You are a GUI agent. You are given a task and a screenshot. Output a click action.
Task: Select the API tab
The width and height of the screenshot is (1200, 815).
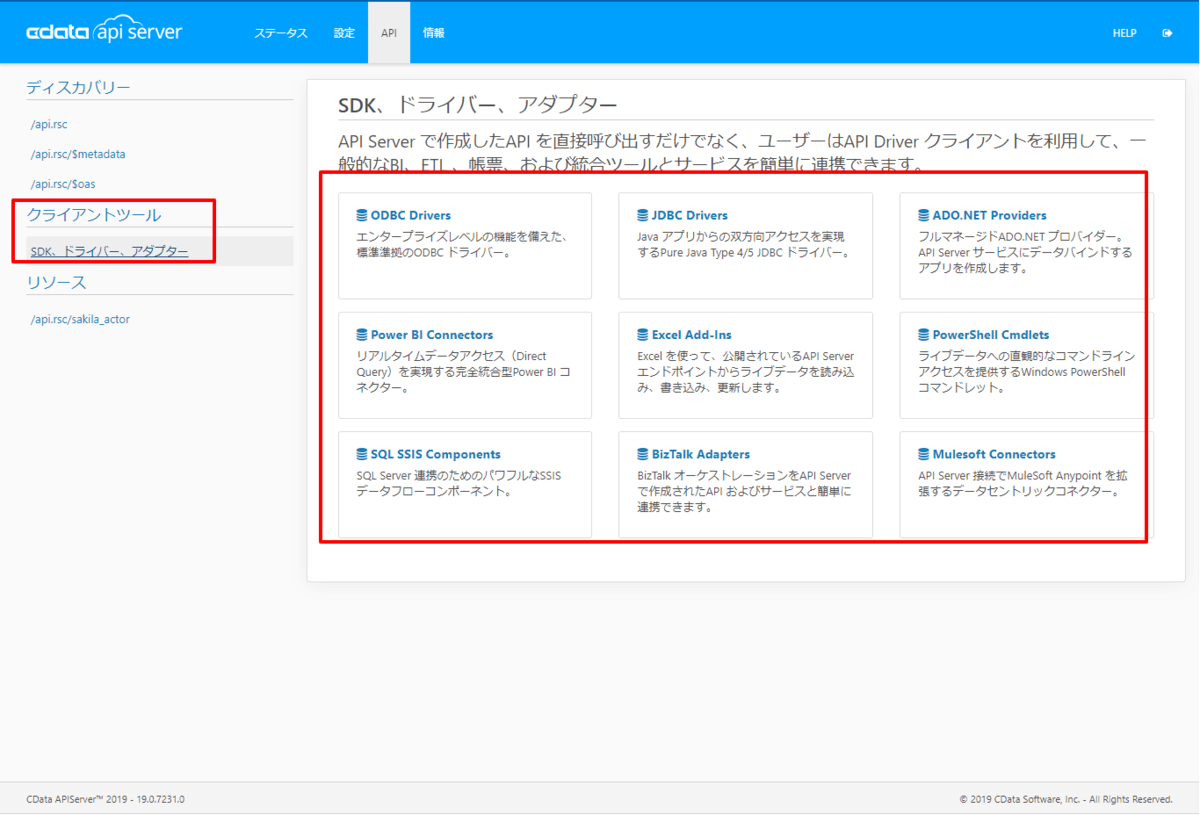click(389, 33)
